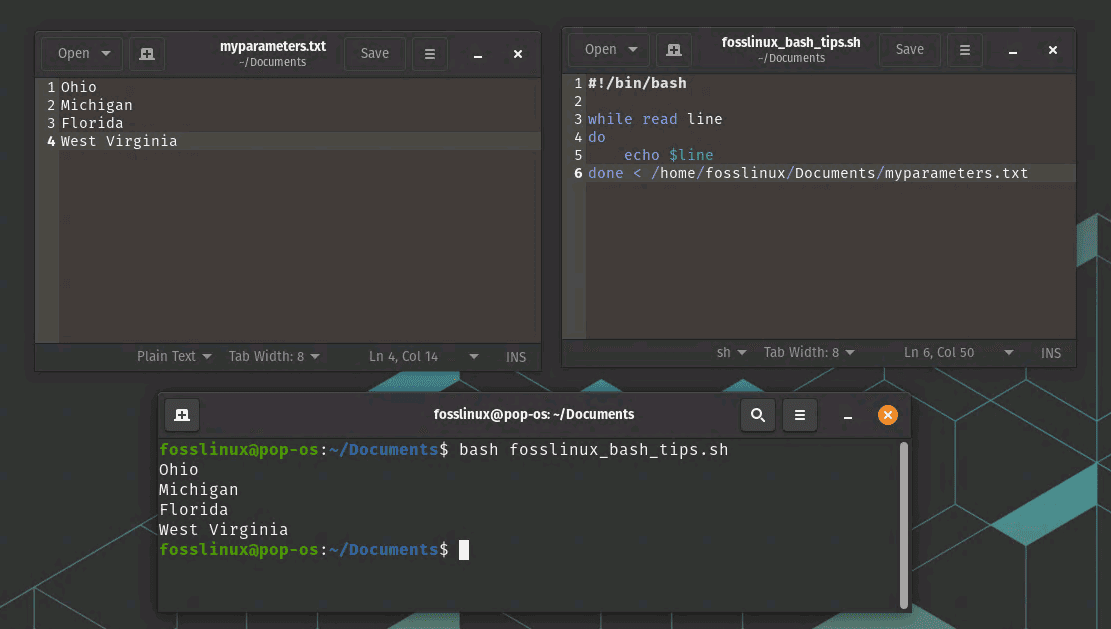This screenshot has height=629, width=1111.
Task: Save the myparameters.txt file
Action: pos(374,54)
